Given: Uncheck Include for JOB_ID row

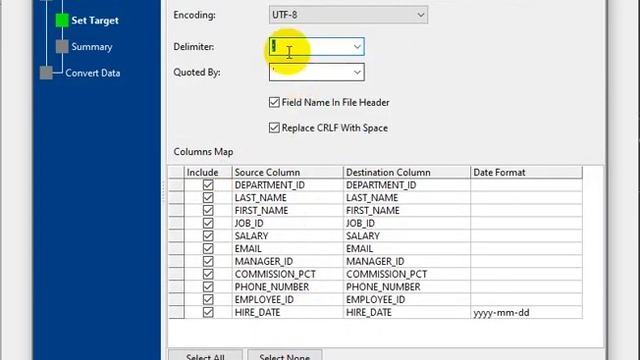Looking at the screenshot, I should click(x=208, y=223).
